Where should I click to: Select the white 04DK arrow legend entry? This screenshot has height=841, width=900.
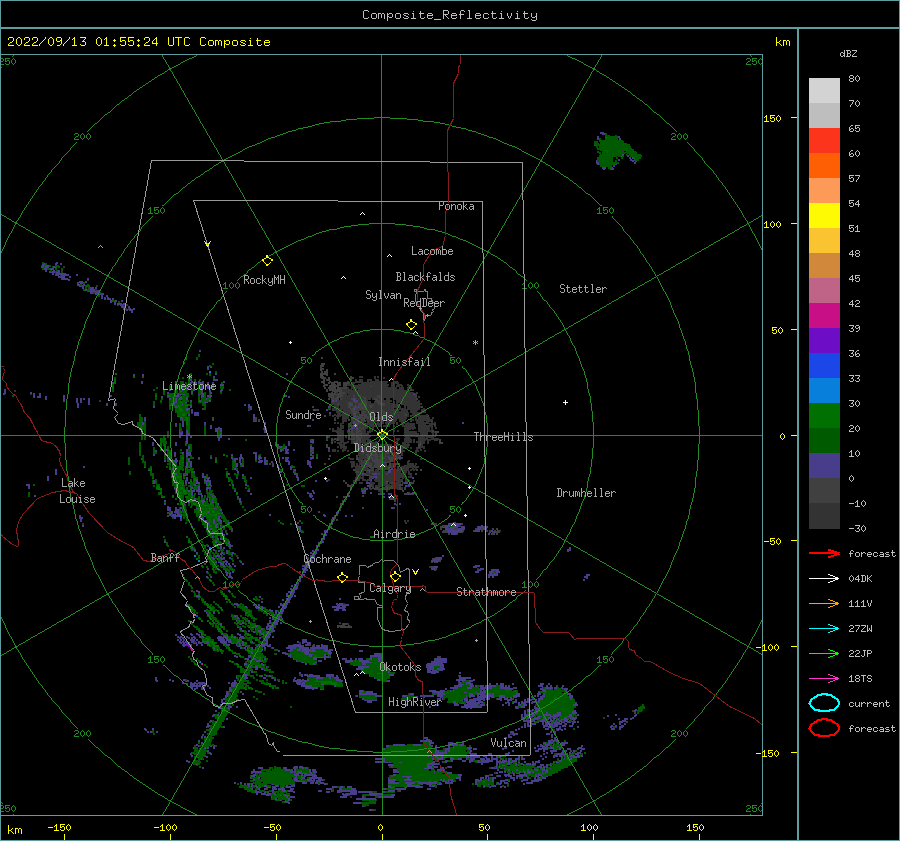point(824,579)
